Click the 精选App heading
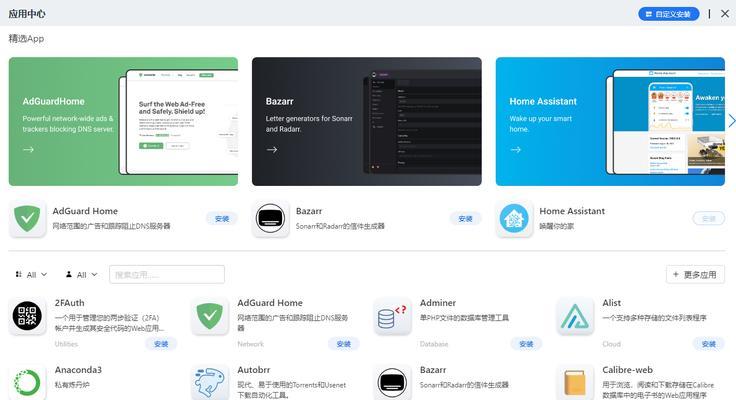736x400 pixels. [x=26, y=38]
